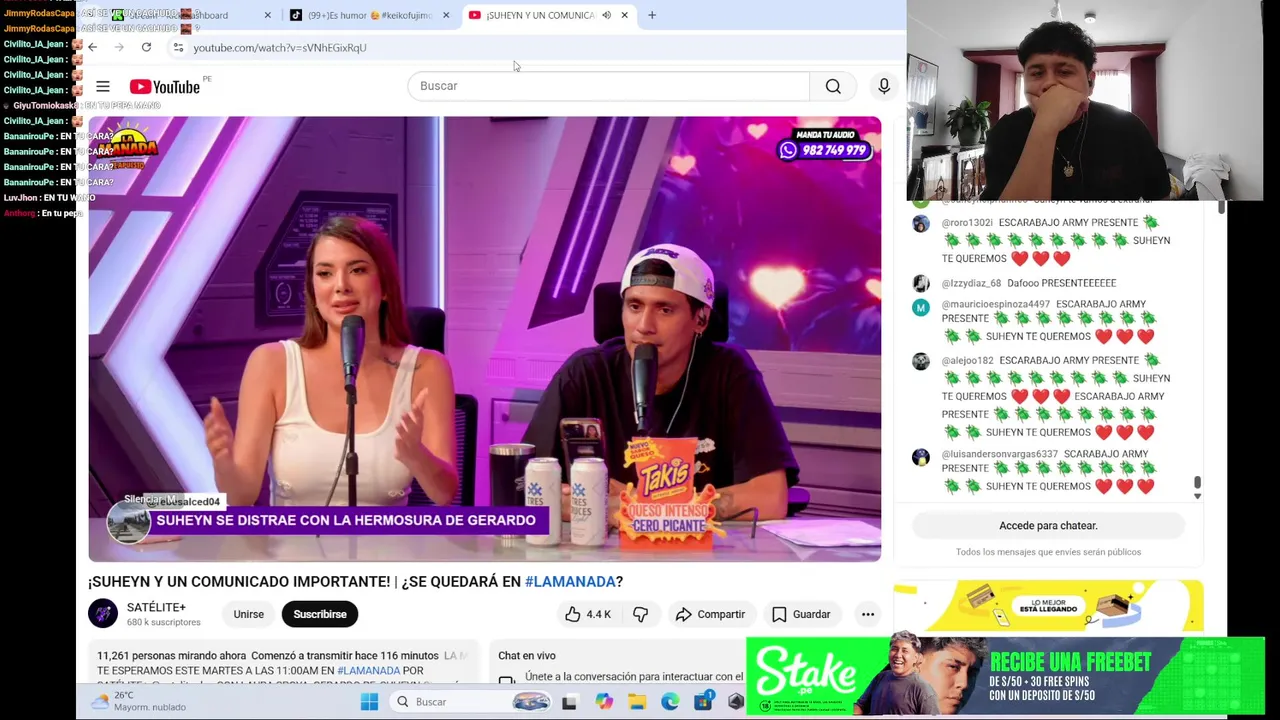The image size is (1280, 720).
Task: Open @alejoo182 chat avatar
Action: point(921,361)
